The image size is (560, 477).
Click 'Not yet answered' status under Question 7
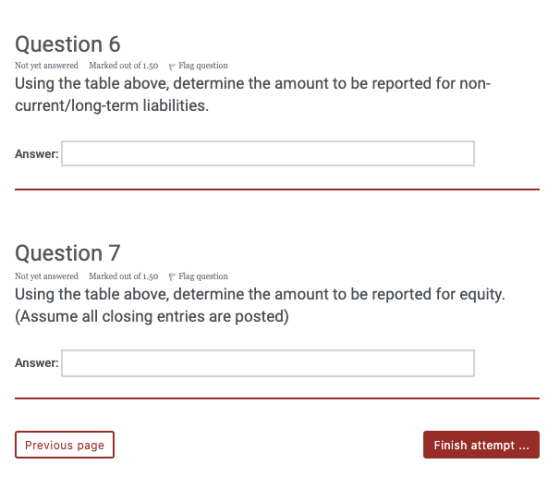46,276
